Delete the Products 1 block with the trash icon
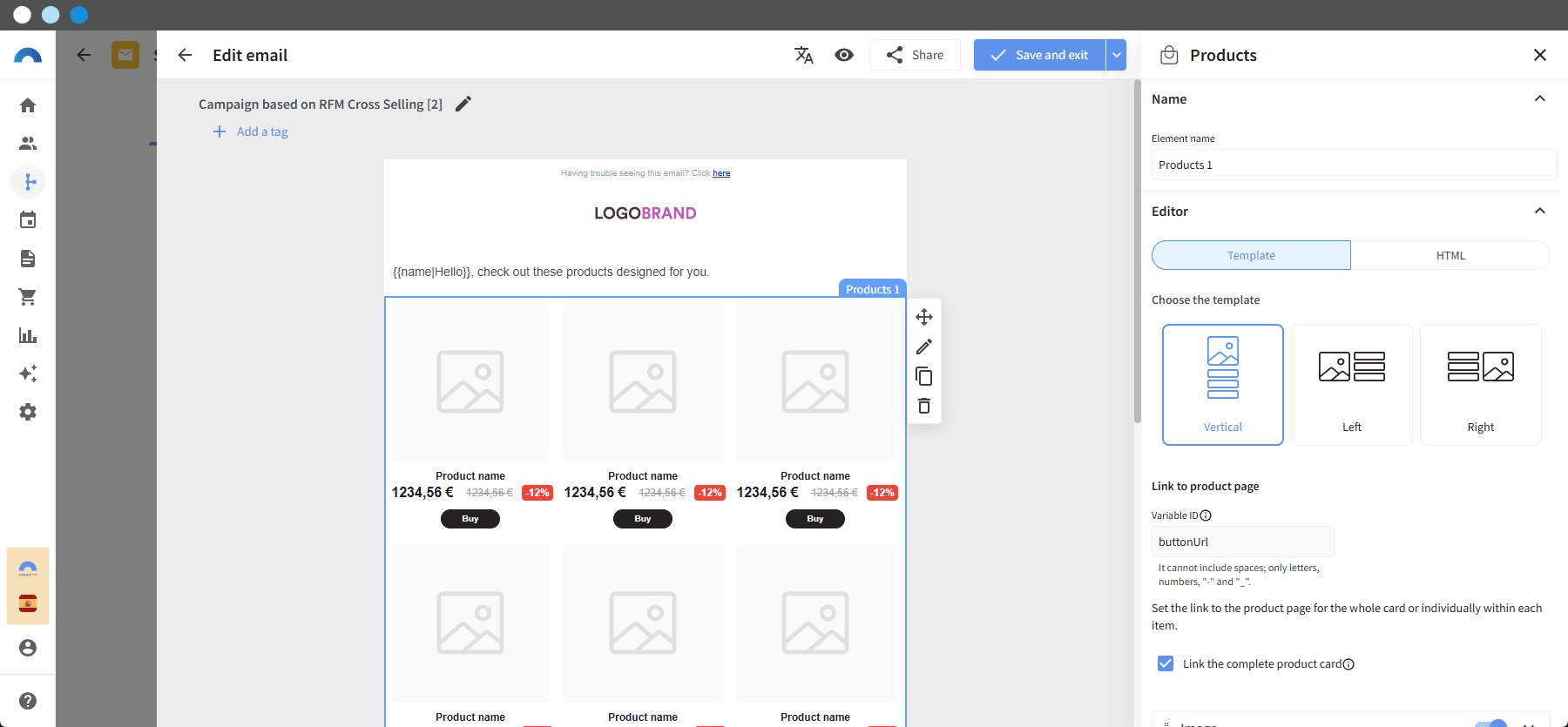 924,406
